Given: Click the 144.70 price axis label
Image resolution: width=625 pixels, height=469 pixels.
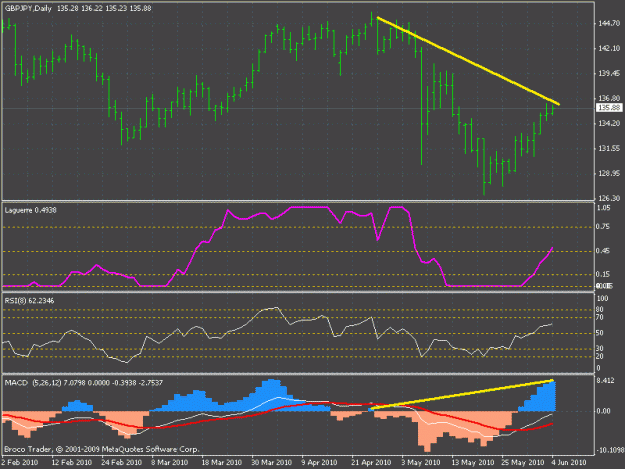Looking at the screenshot, I should tap(609, 24).
